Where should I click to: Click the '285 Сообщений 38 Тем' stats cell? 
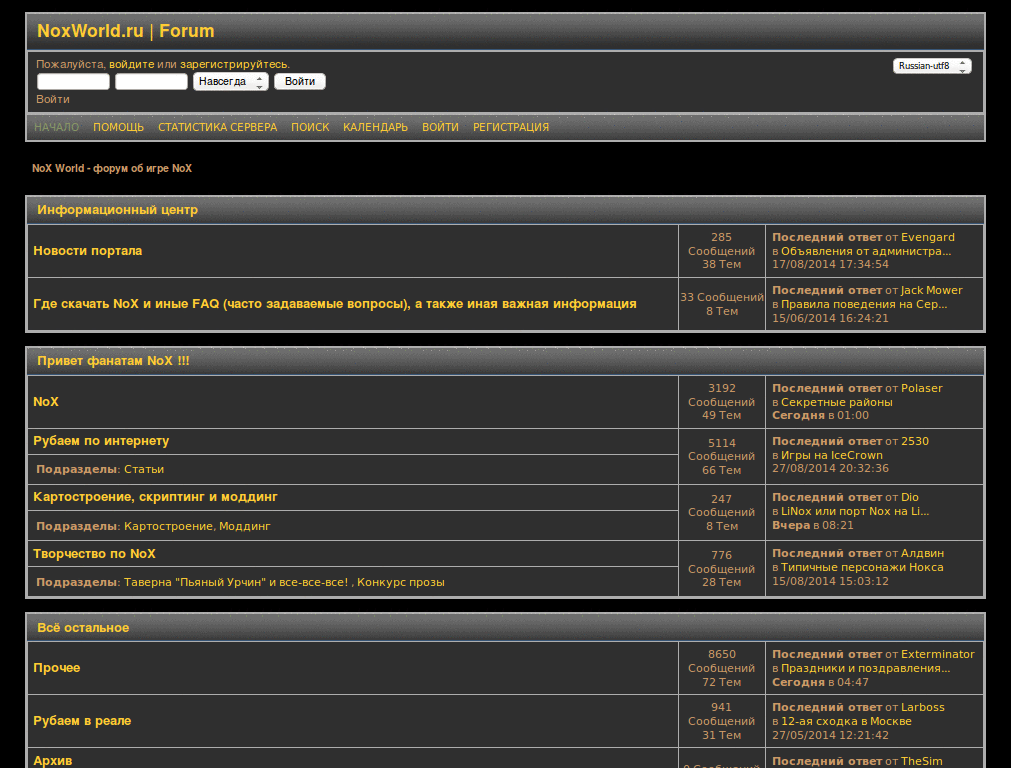click(722, 251)
